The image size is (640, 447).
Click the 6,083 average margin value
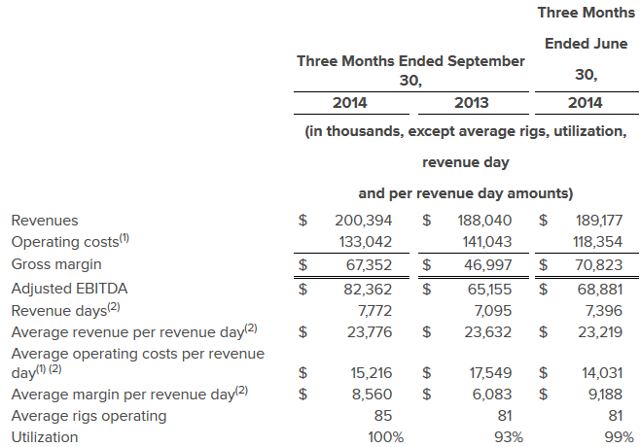coord(492,395)
